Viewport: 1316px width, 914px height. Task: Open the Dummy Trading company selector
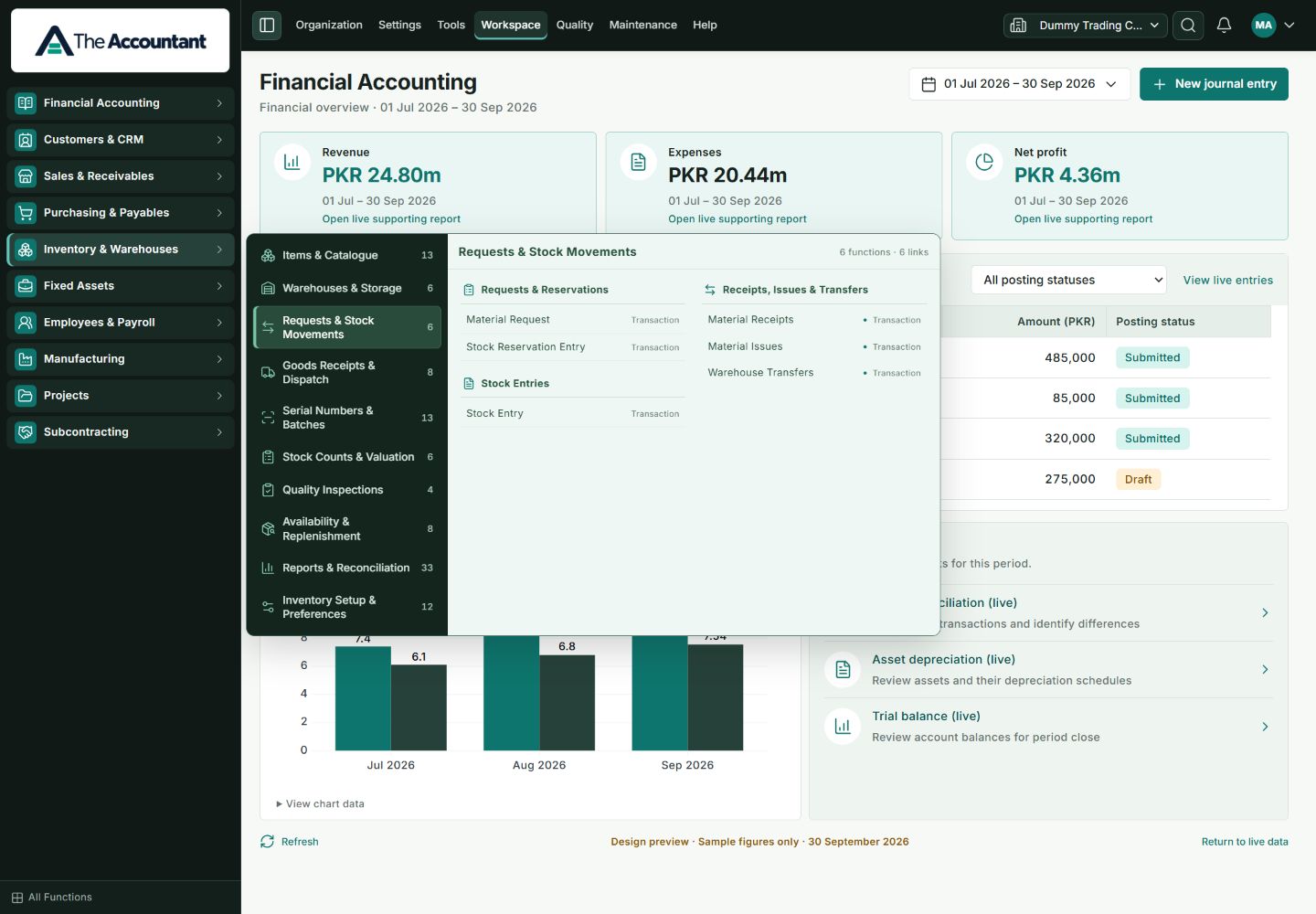pos(1085,26)
